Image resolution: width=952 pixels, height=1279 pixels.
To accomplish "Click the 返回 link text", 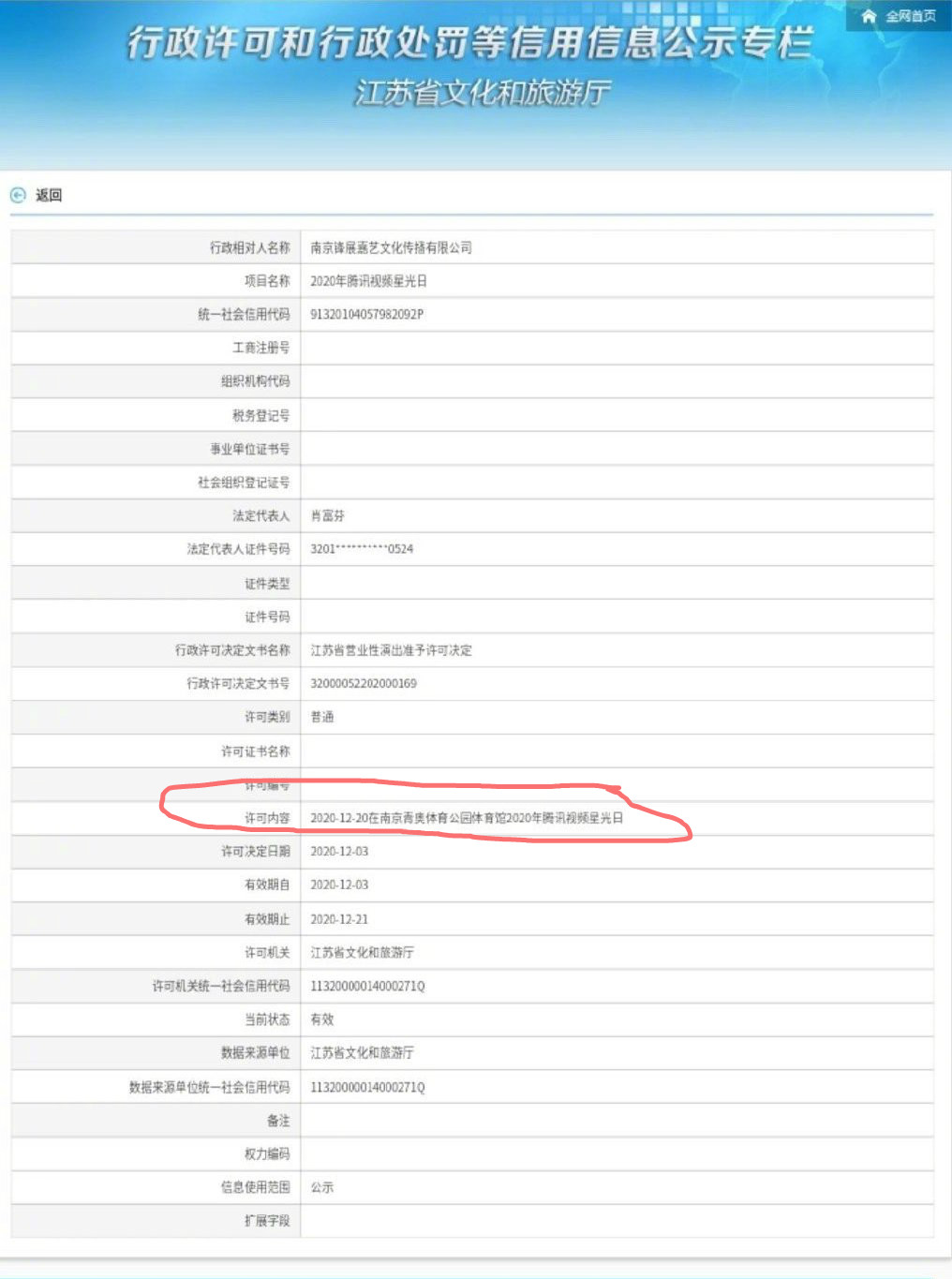I will coord(49,195).
